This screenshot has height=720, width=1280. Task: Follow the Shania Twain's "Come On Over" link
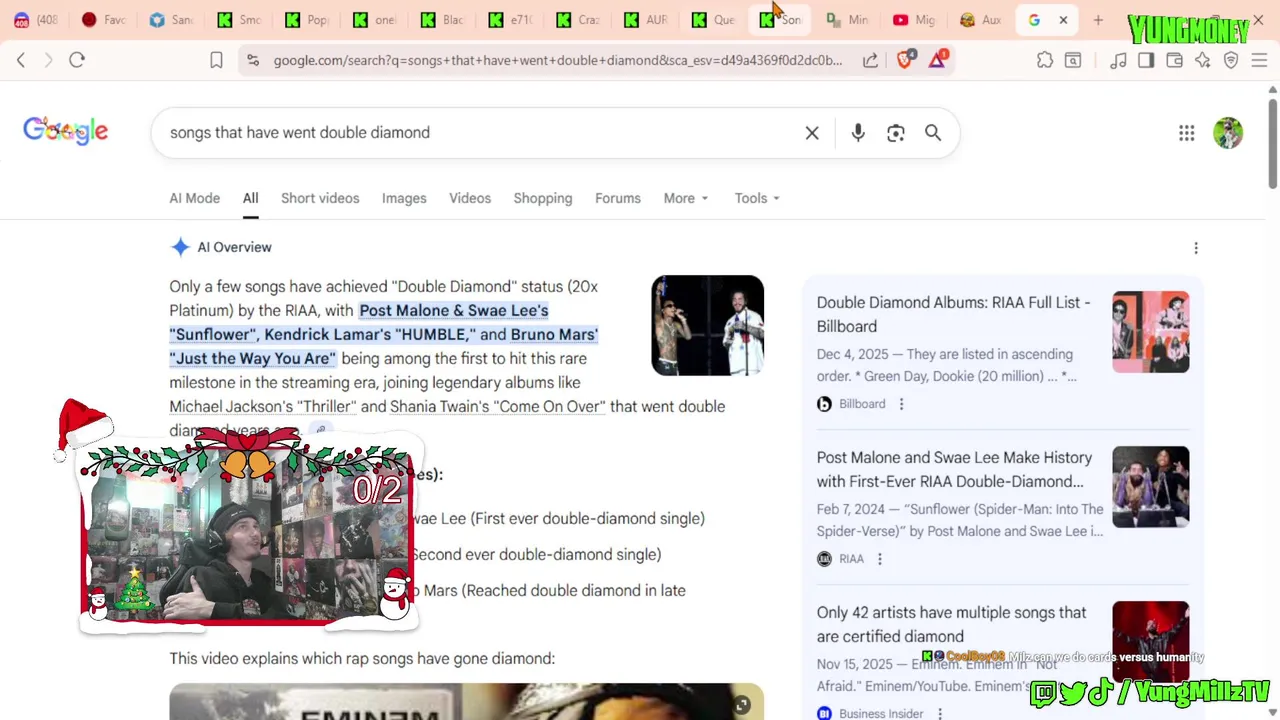[x=498, y=406]
